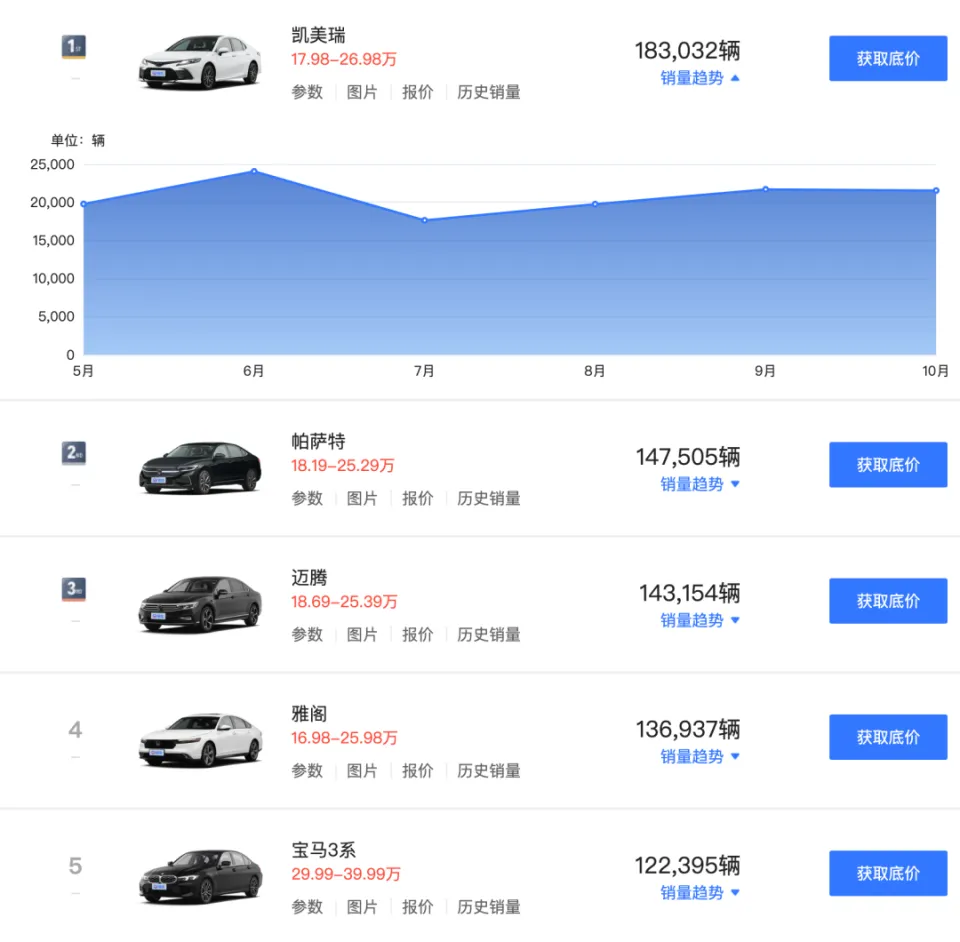
Task: Open the 宝马3系 car thumbnail image
Action: (x=200, y=876)
